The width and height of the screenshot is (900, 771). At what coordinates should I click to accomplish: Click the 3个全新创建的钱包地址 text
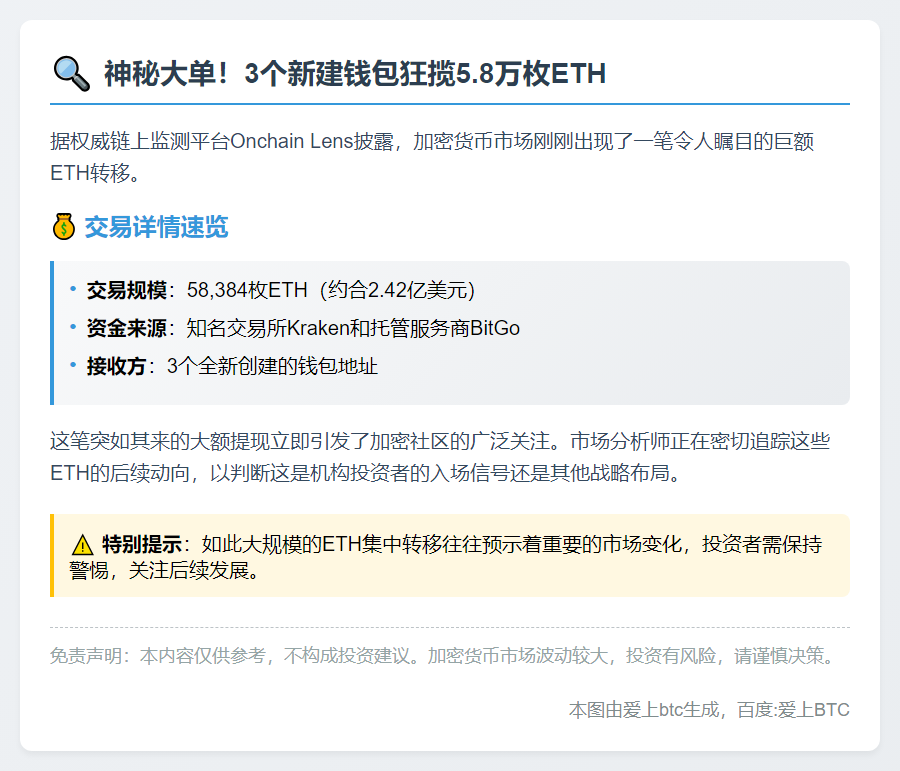click(x=272, y=366)
